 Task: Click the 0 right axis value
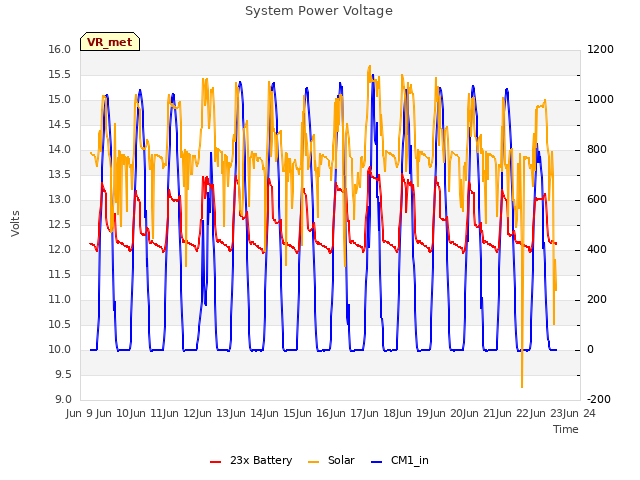590,349
